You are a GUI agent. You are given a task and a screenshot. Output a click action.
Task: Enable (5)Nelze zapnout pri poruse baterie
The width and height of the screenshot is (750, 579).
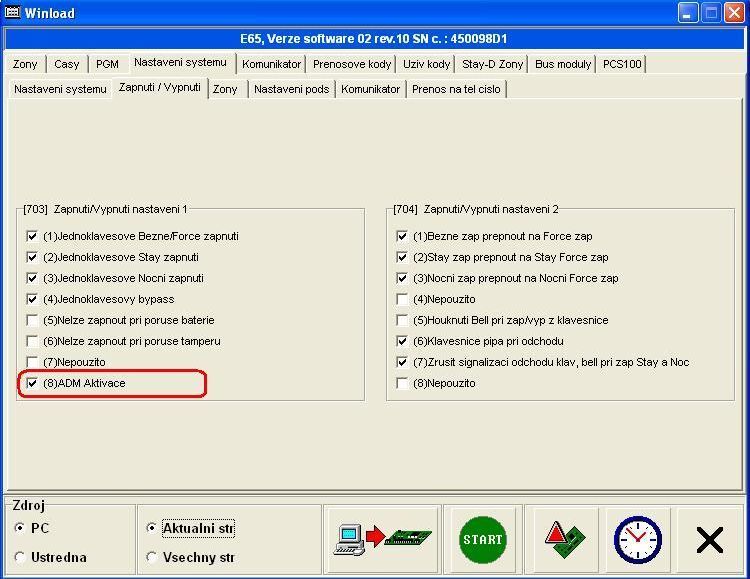pyautogui.click(x=33, y=320)
